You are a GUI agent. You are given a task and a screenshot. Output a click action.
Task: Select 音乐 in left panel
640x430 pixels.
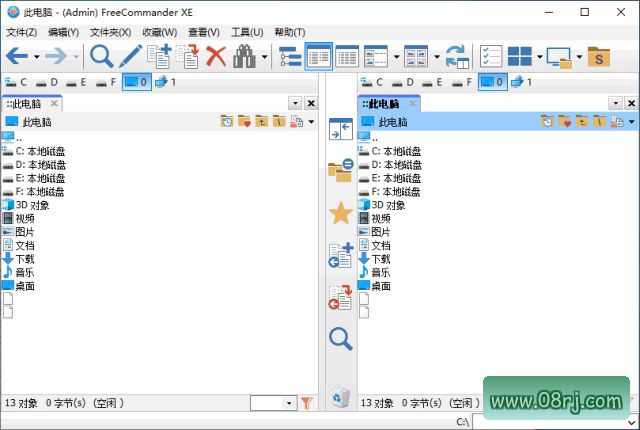18,273
